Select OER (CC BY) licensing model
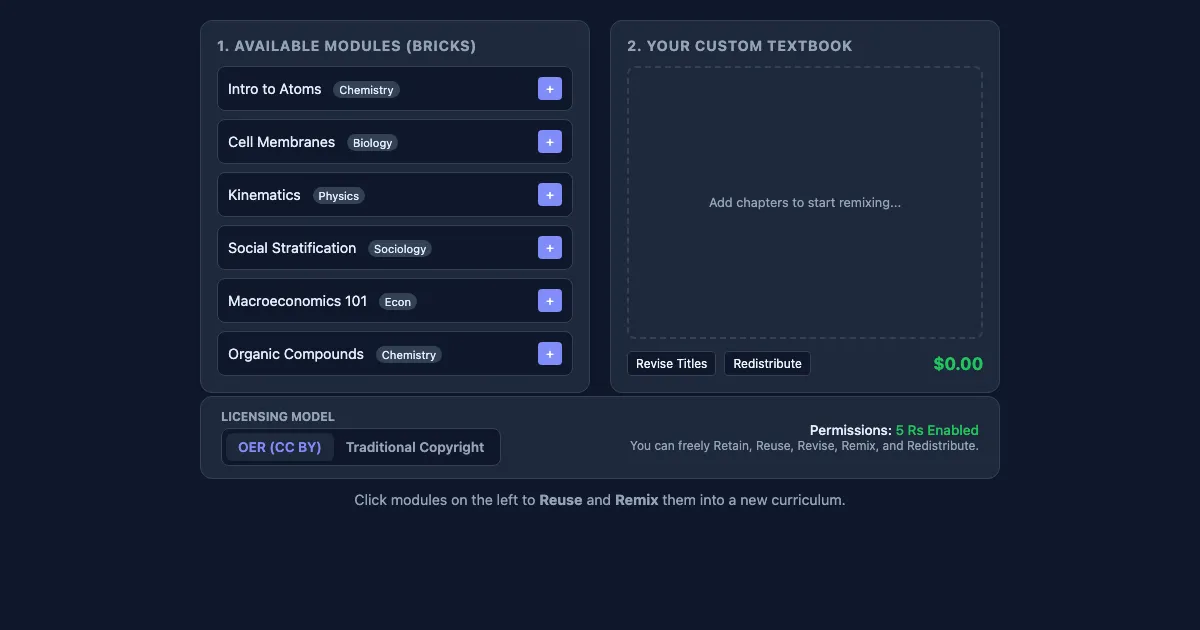The width and height of the screenshot is (1200, 630). [280, 447]
